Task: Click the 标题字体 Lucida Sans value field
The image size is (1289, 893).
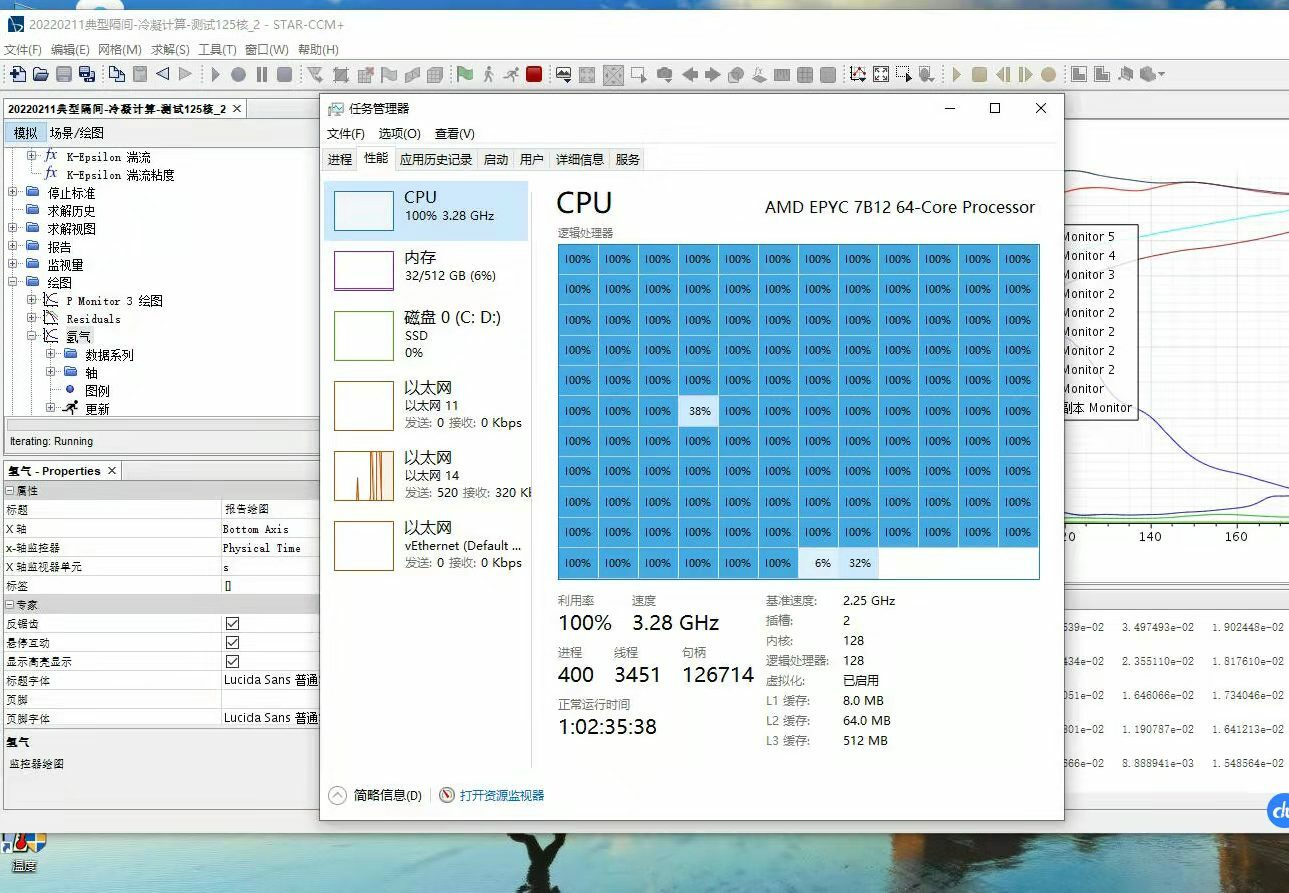Action: tap(270, 680)
